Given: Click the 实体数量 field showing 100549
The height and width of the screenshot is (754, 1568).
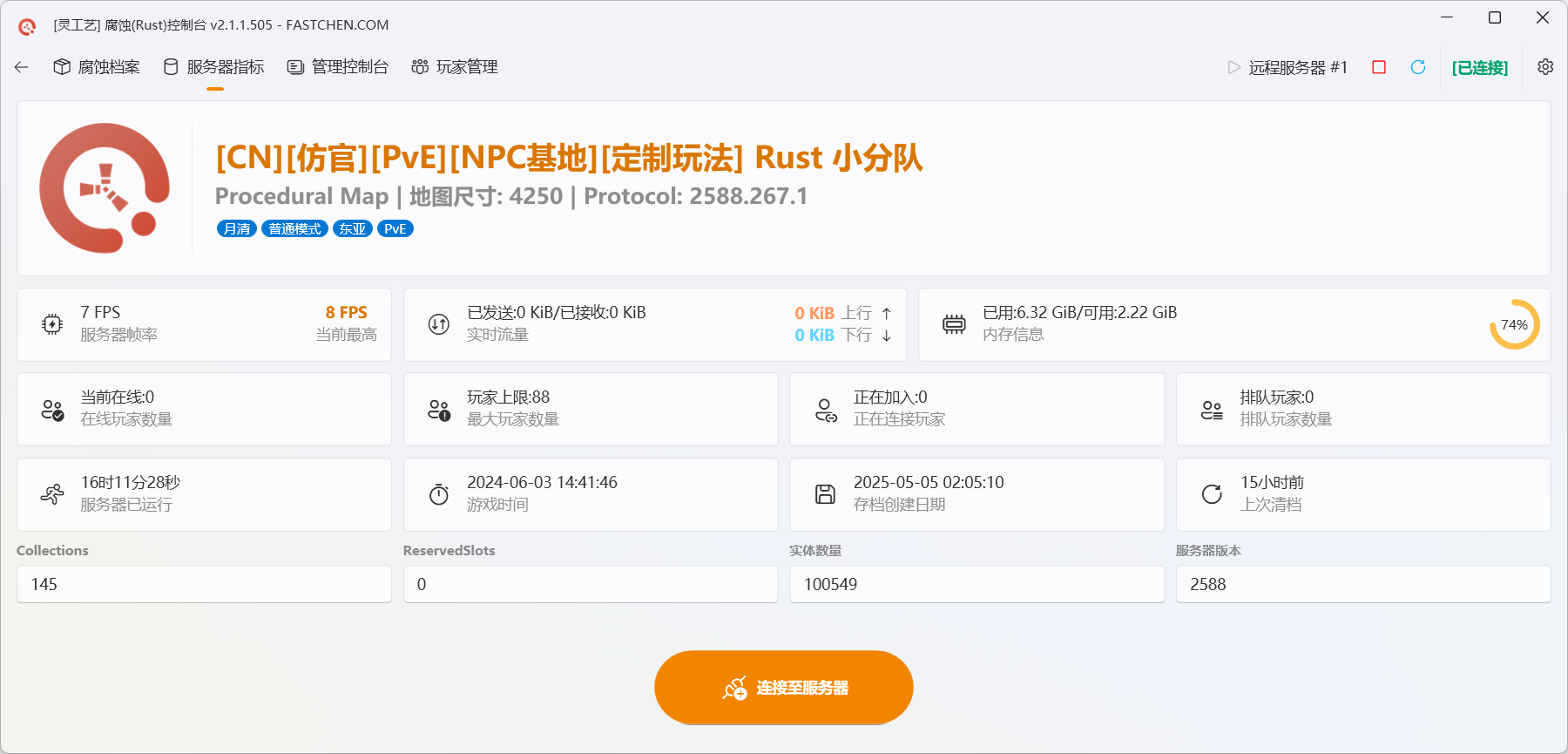Looking at the screenshot, I should (x=977, y=584).
